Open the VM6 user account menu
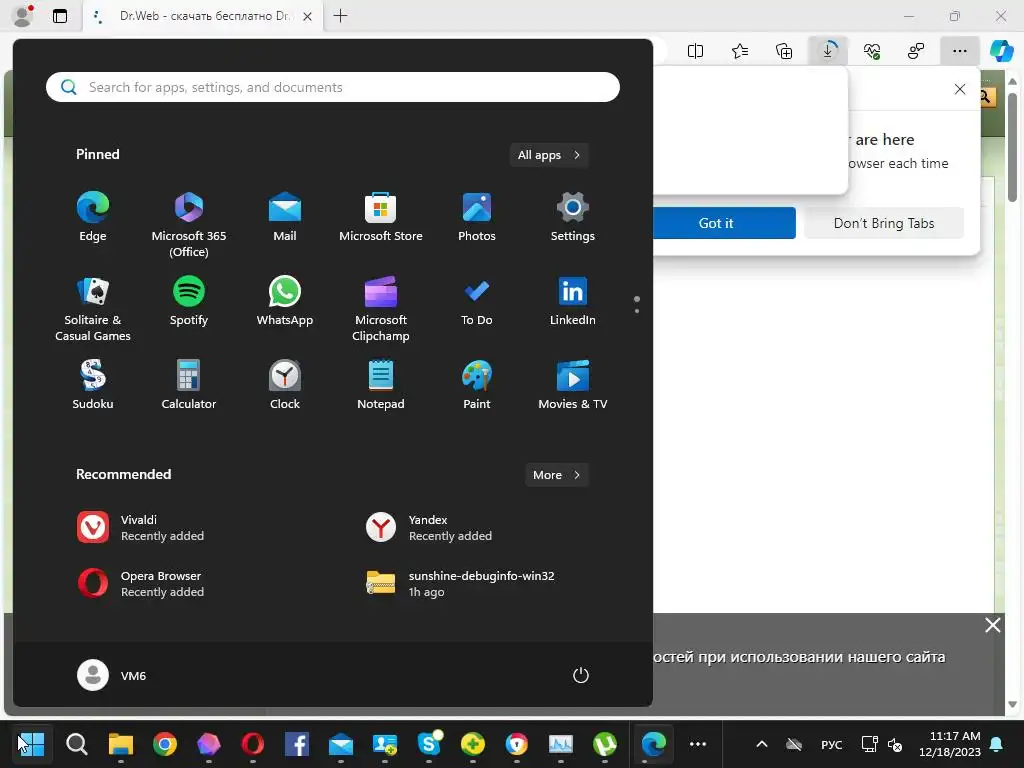This screenshot has width=1024, height=768. click(112, 675)
